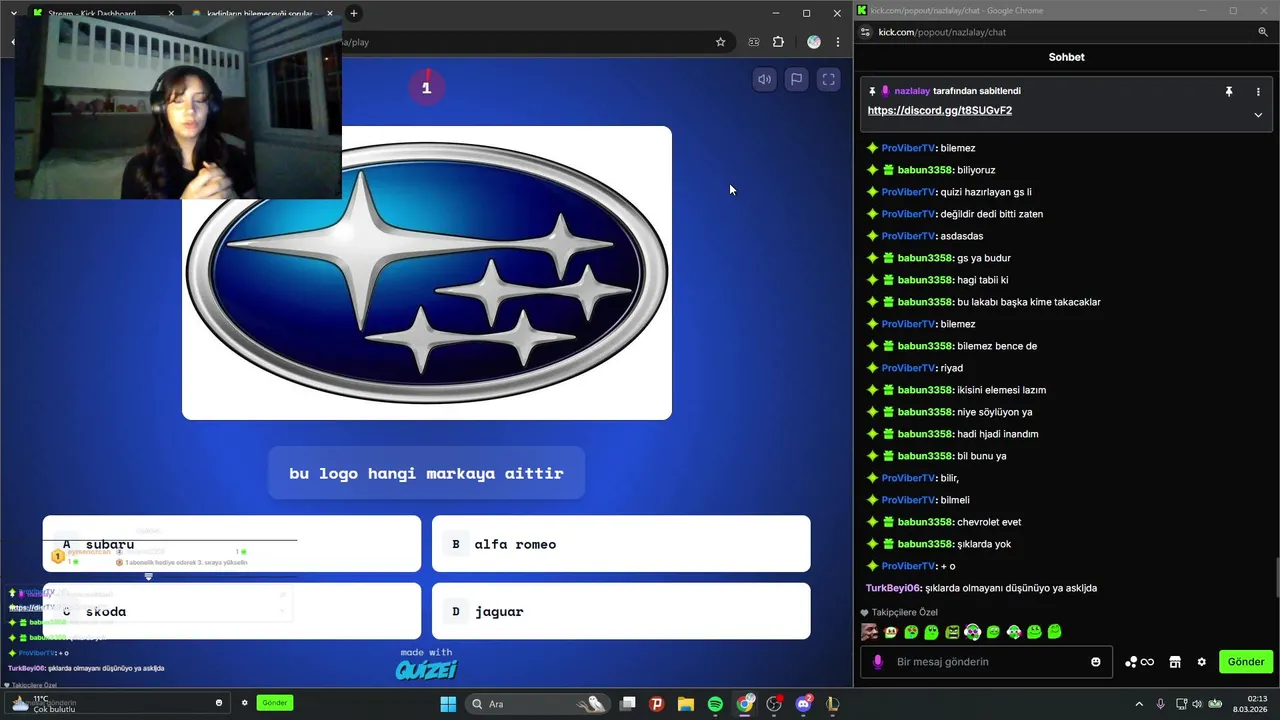1280x720 pixels.
Task: Select the 'Sohbet' chat header text
Action: 1066,57
